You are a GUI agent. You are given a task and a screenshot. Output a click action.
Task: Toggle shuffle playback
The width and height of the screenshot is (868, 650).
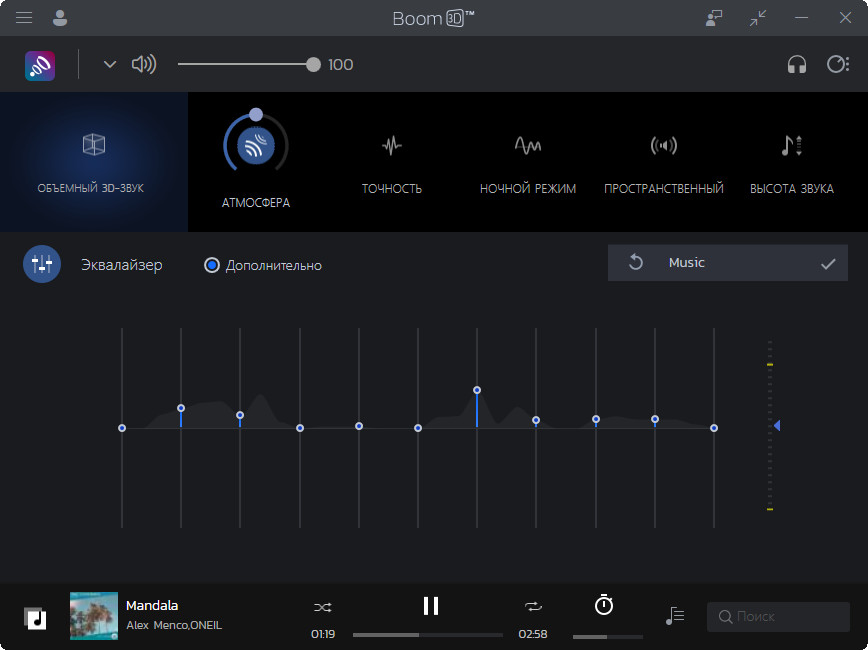[x=322, y=607]
